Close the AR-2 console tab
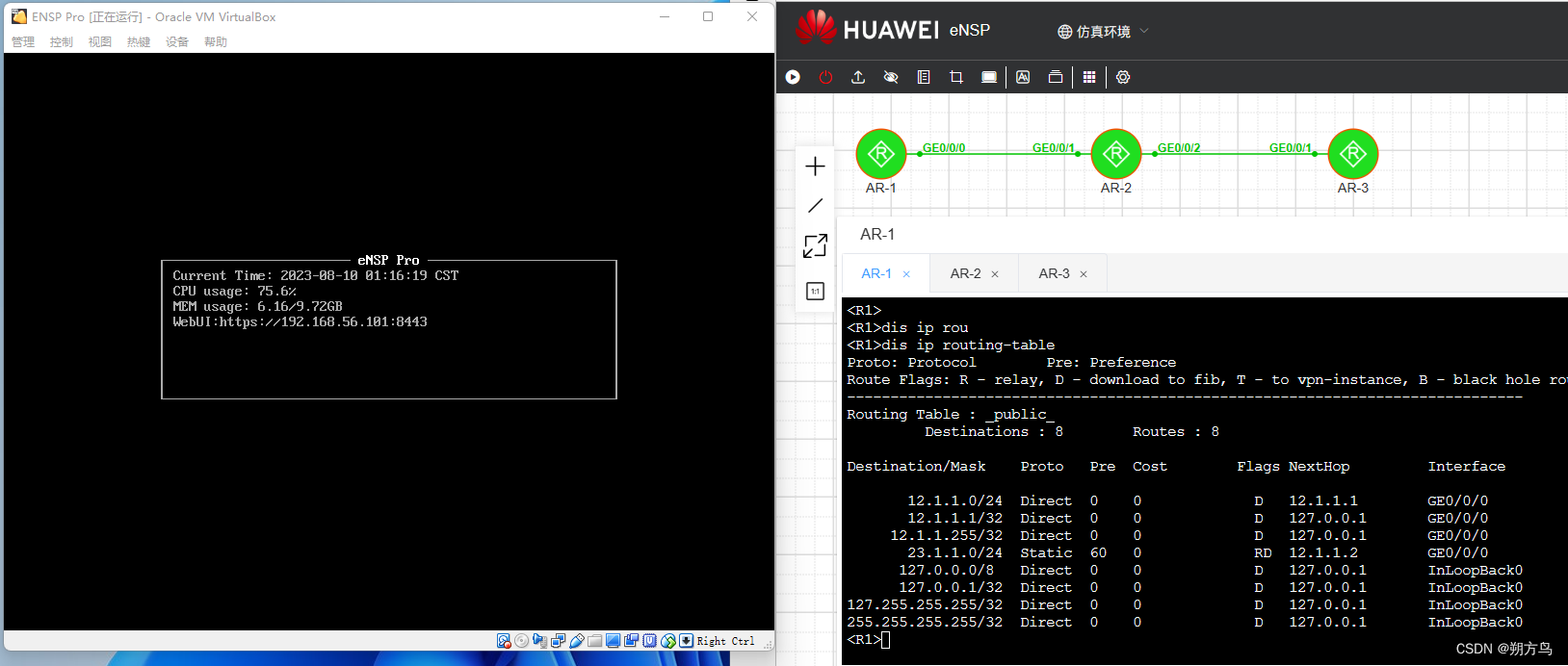Viewport: 1568px width, 666px height. 995,274
